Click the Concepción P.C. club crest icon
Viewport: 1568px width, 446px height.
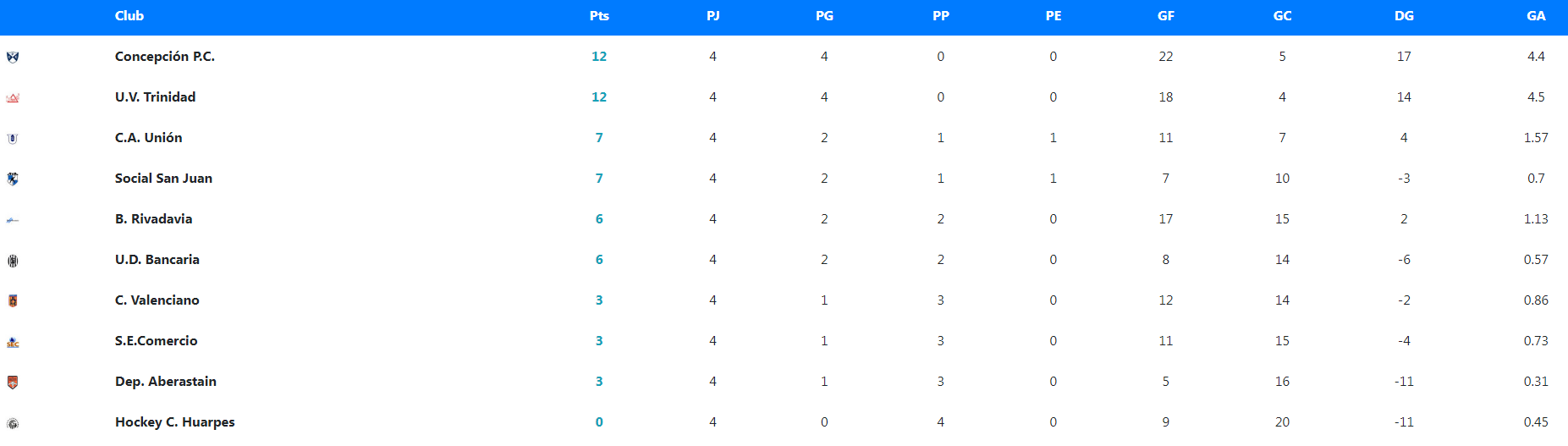pos(13,58)
